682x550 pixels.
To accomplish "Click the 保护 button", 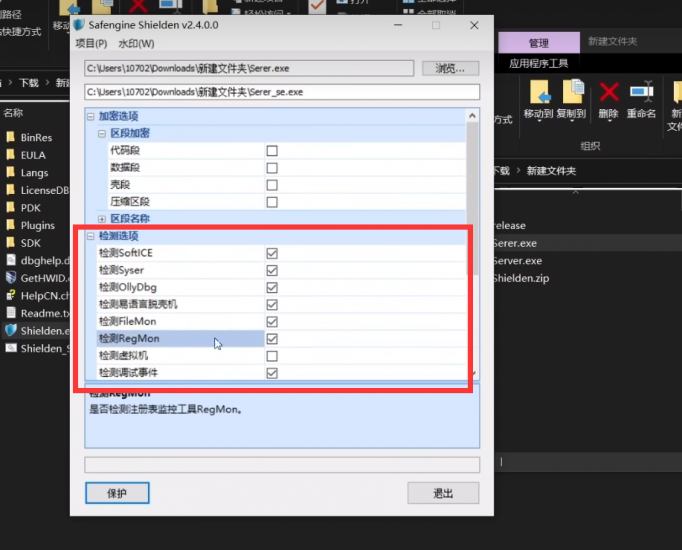I will [117, 493].
